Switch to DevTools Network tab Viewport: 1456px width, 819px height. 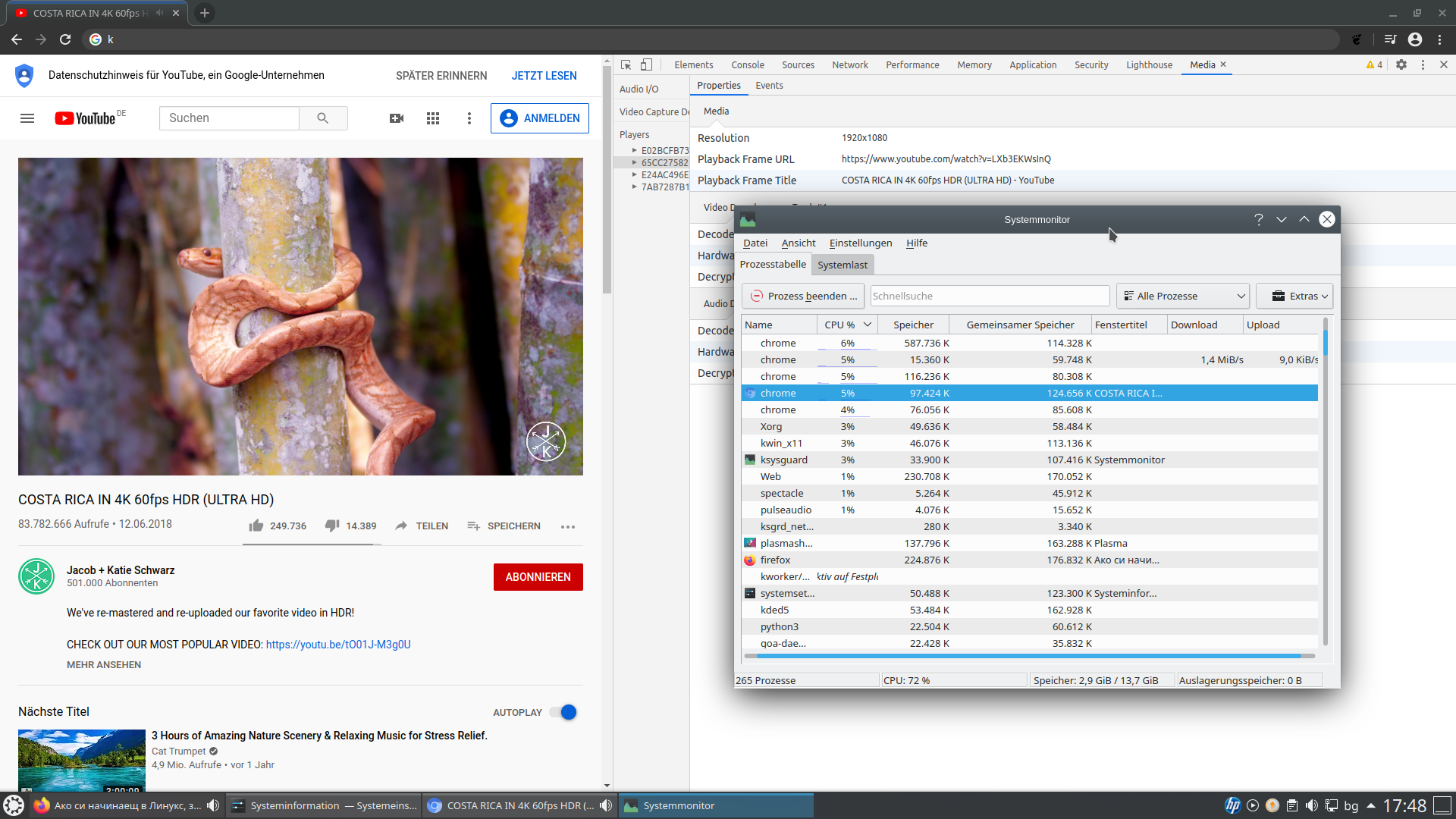850,65
